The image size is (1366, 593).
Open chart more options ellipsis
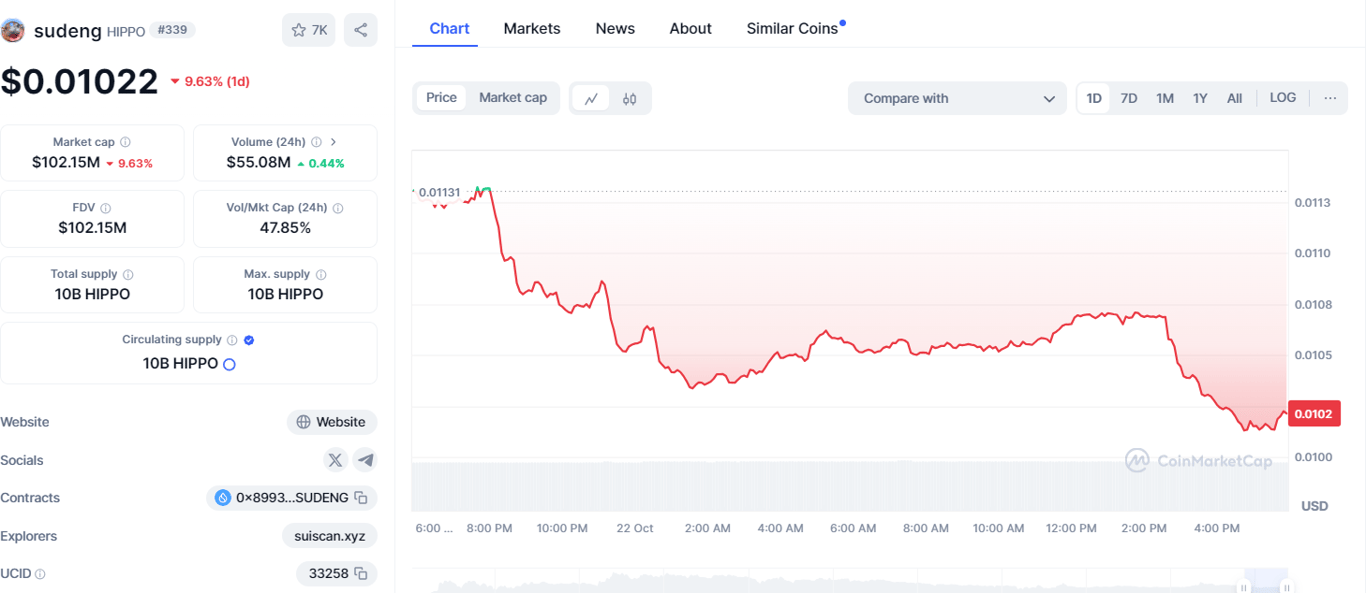pyautogui.click(x=1330, y=98)
